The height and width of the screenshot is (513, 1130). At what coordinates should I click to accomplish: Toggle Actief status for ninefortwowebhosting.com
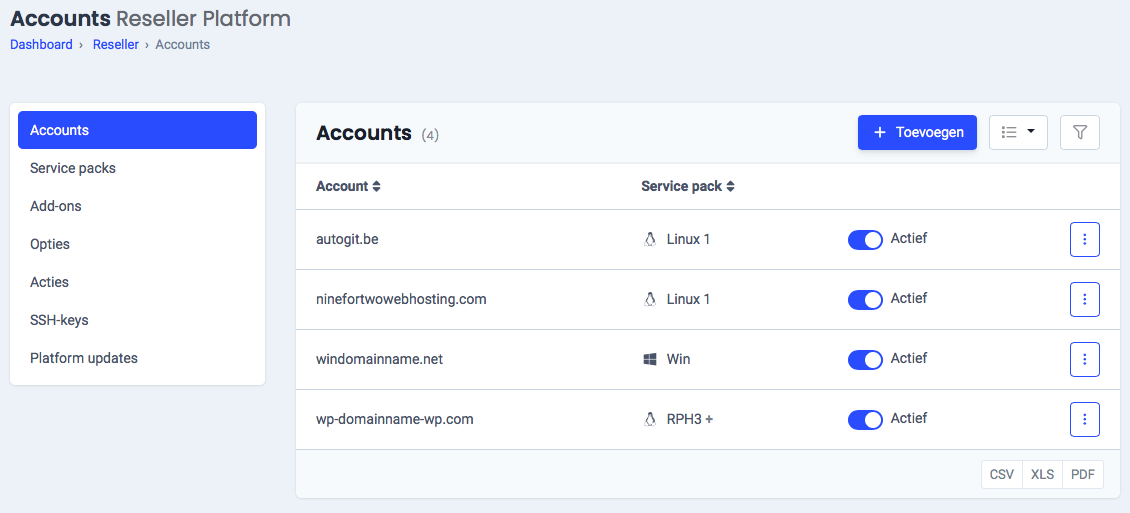[865, 300]
